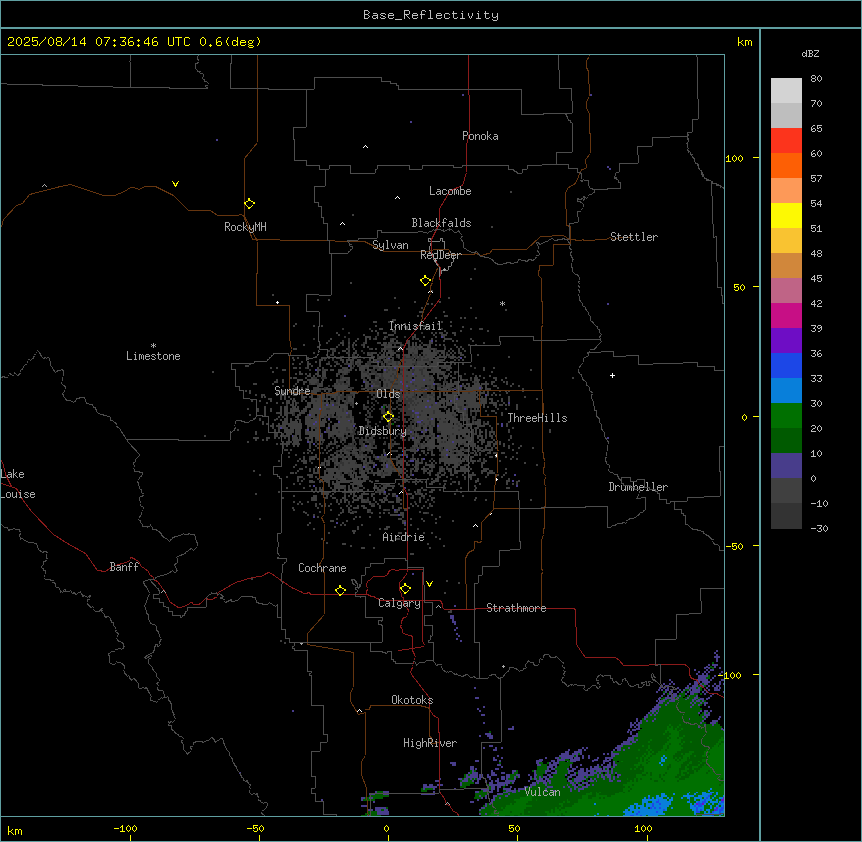
Task: Click the Strathmore label
Action: click(516, 608)
